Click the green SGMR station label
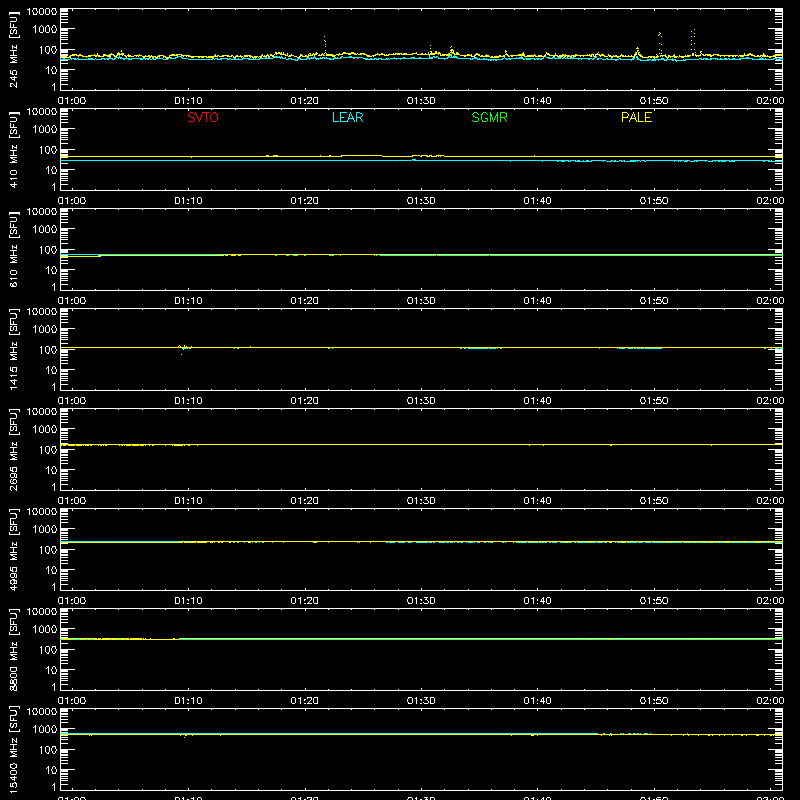 [x=489, y=117]
